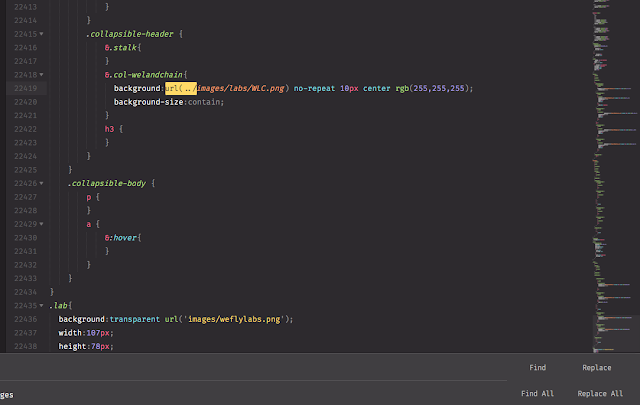The width and height of the screenshot is (640, 405).
Task: Click the Find button
Action: click(x=538, y=367)
